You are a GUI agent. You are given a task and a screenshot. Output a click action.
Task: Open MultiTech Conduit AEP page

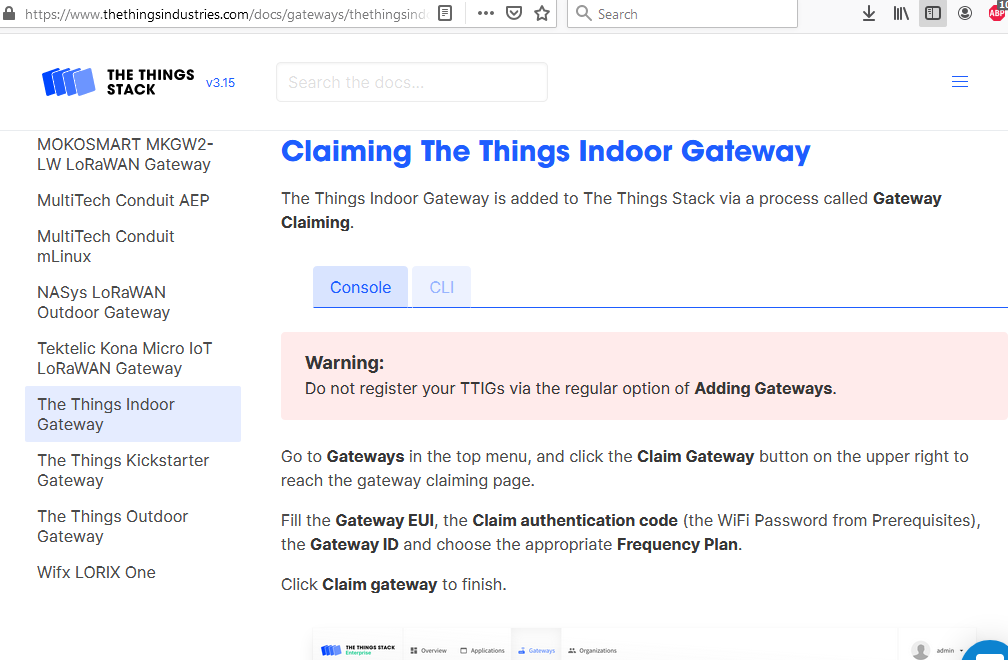click(123, 200)
